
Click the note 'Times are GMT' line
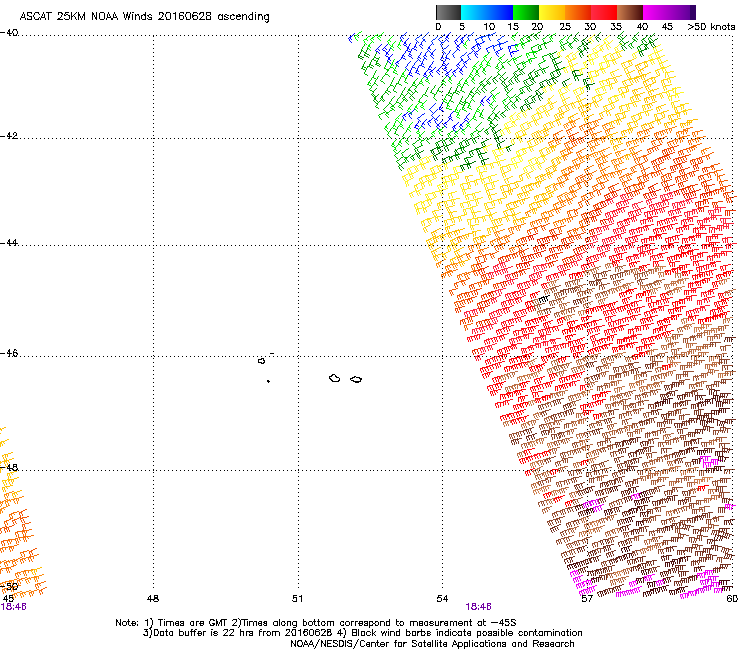[x=316, y=623]
